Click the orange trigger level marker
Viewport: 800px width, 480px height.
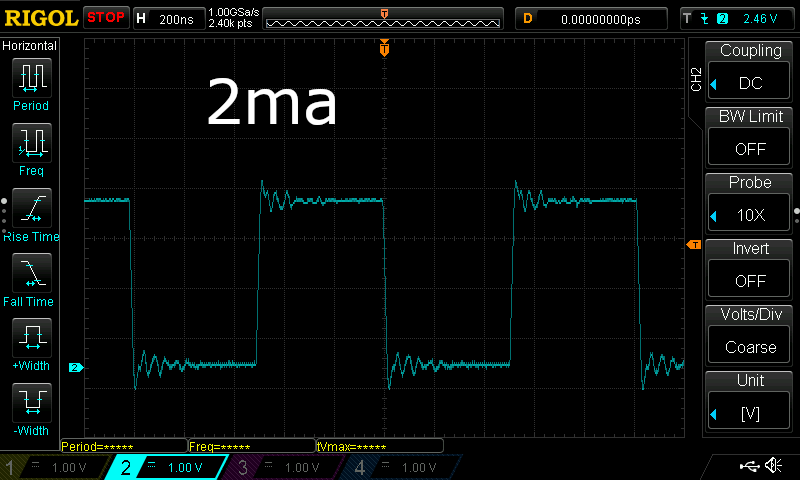[692, 245]
